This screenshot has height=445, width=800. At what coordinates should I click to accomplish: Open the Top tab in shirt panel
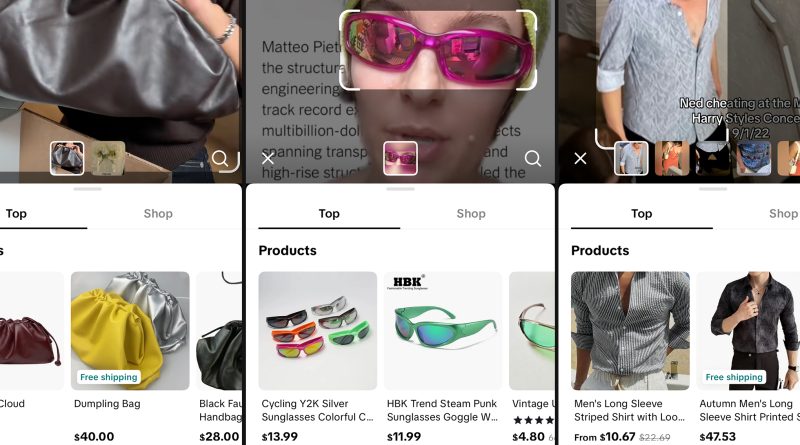642,213
